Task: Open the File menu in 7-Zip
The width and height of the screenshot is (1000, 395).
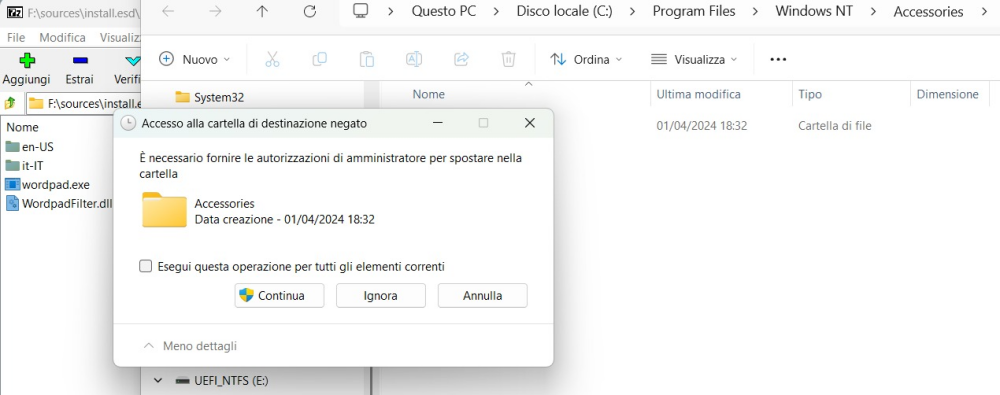Action: coord(16,38)
